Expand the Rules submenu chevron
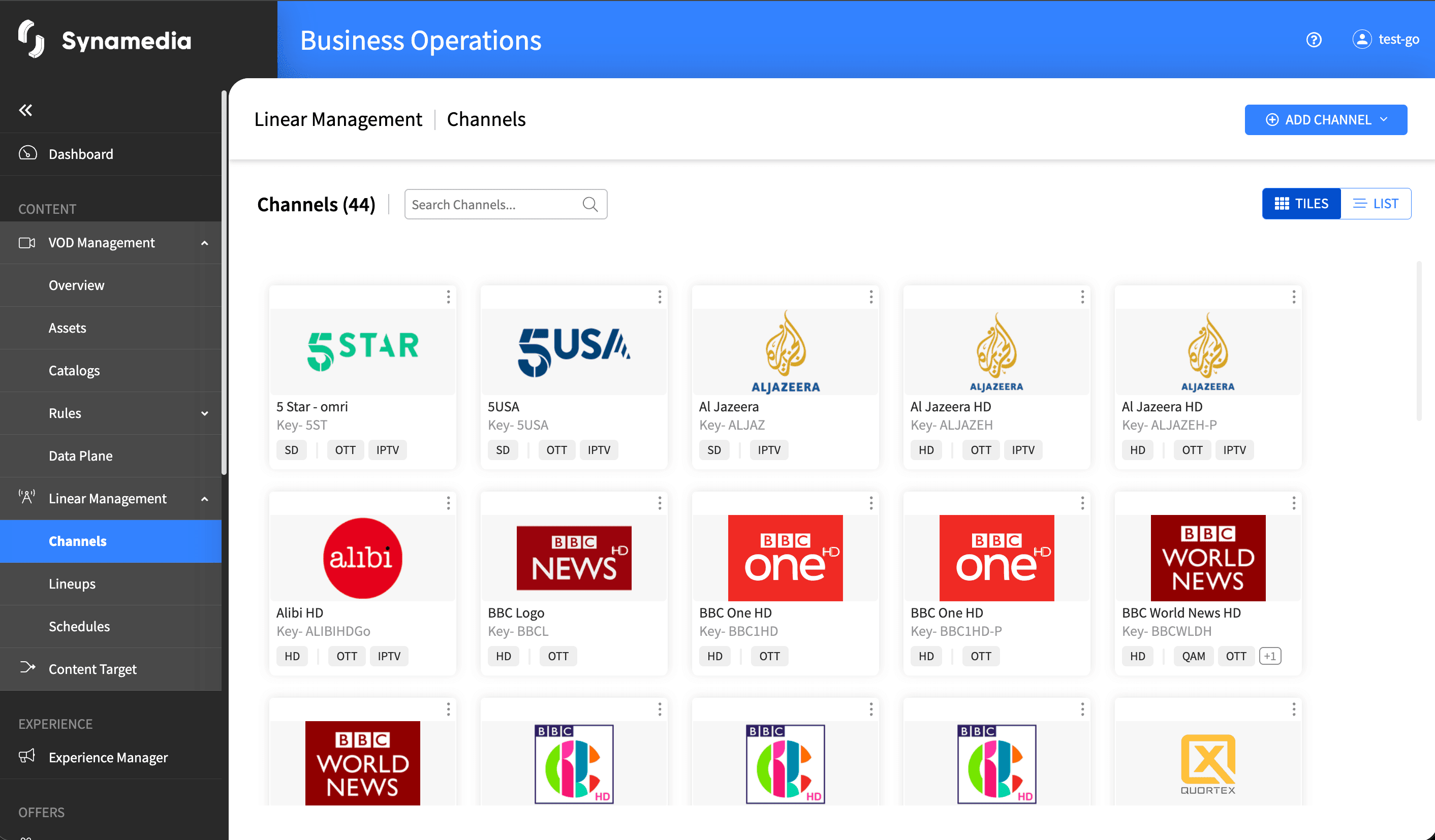 pyautogui.click(x=204, y=414)
